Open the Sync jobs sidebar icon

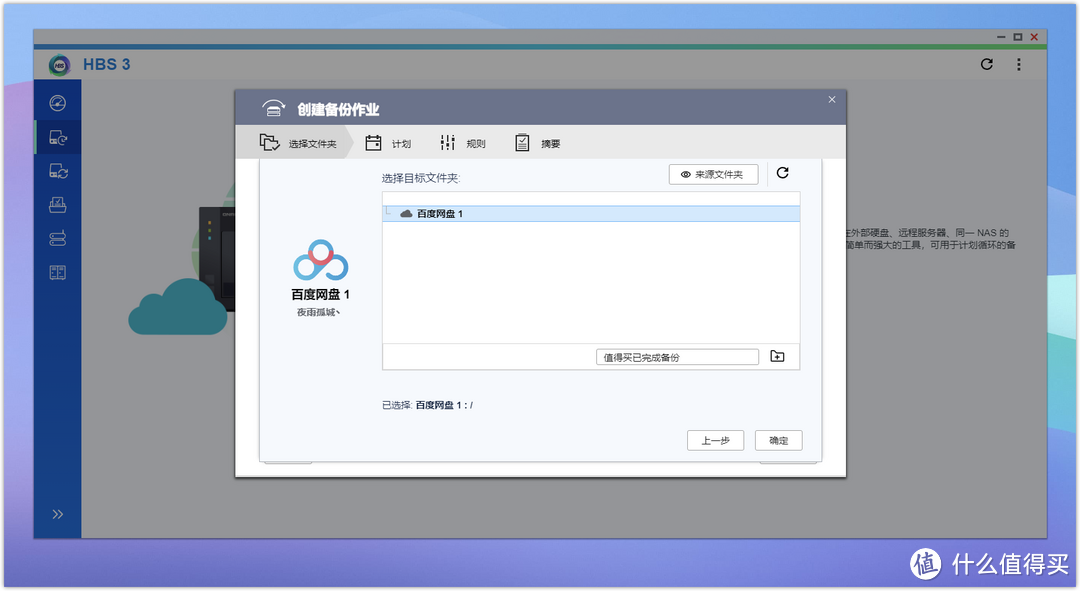(x=58, y=171)
